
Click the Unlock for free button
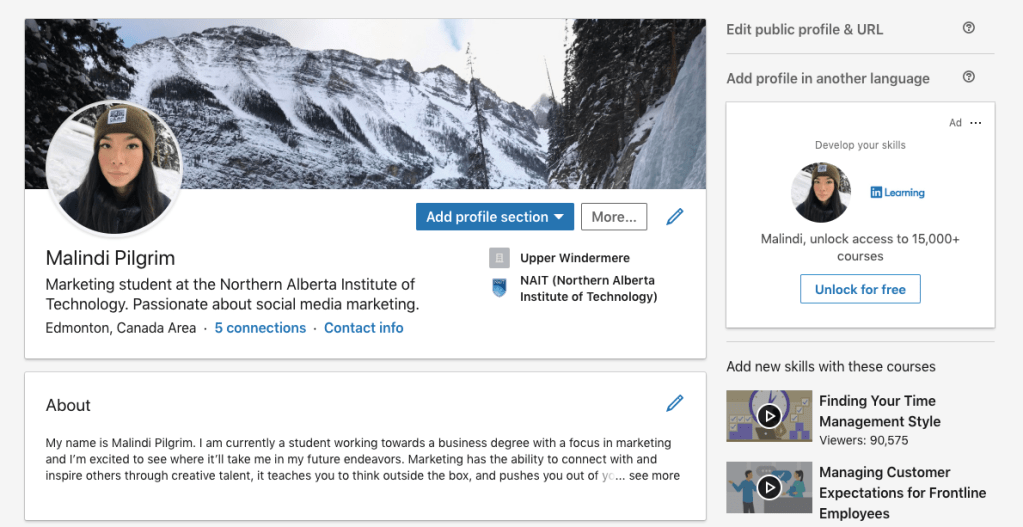[860, 289]
